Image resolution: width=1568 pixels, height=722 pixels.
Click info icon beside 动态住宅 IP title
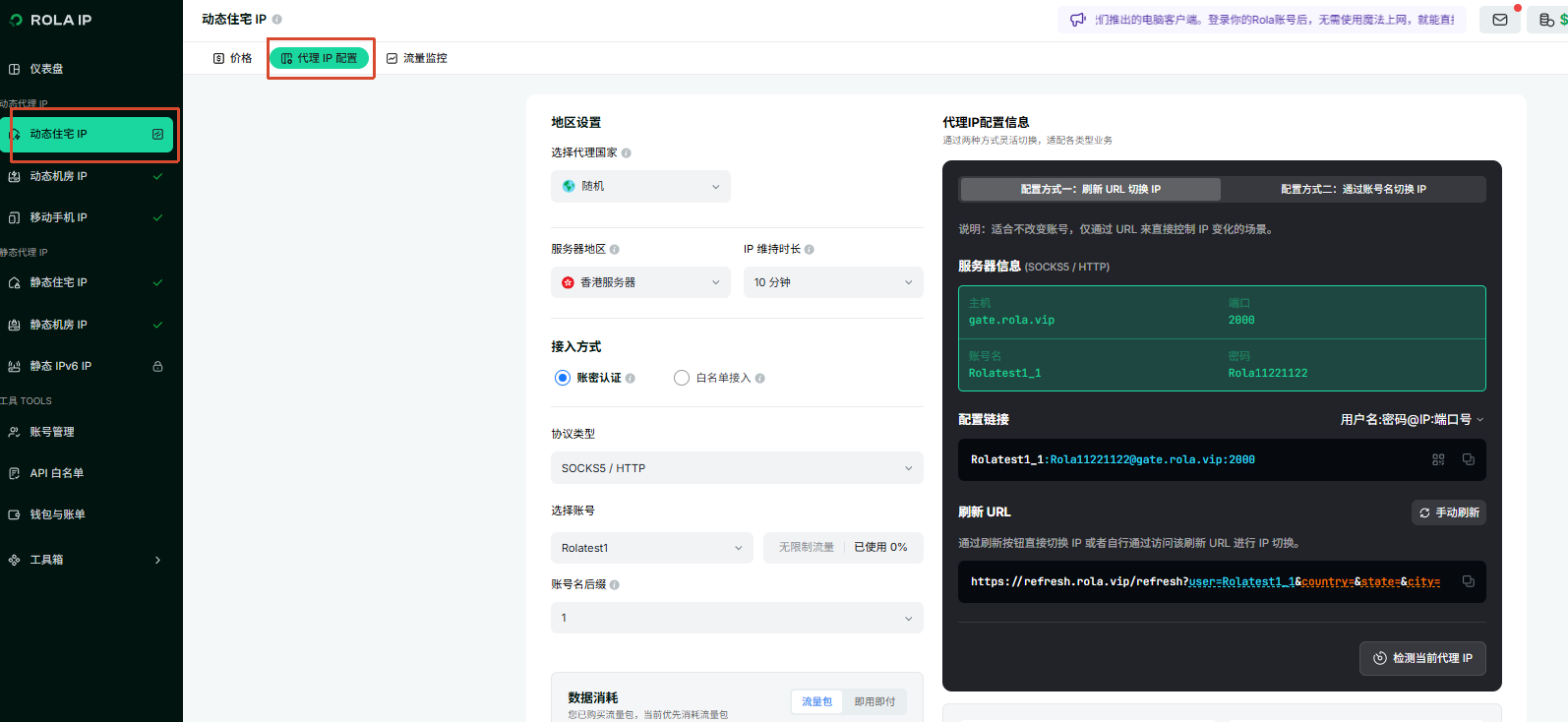(276, 19)
